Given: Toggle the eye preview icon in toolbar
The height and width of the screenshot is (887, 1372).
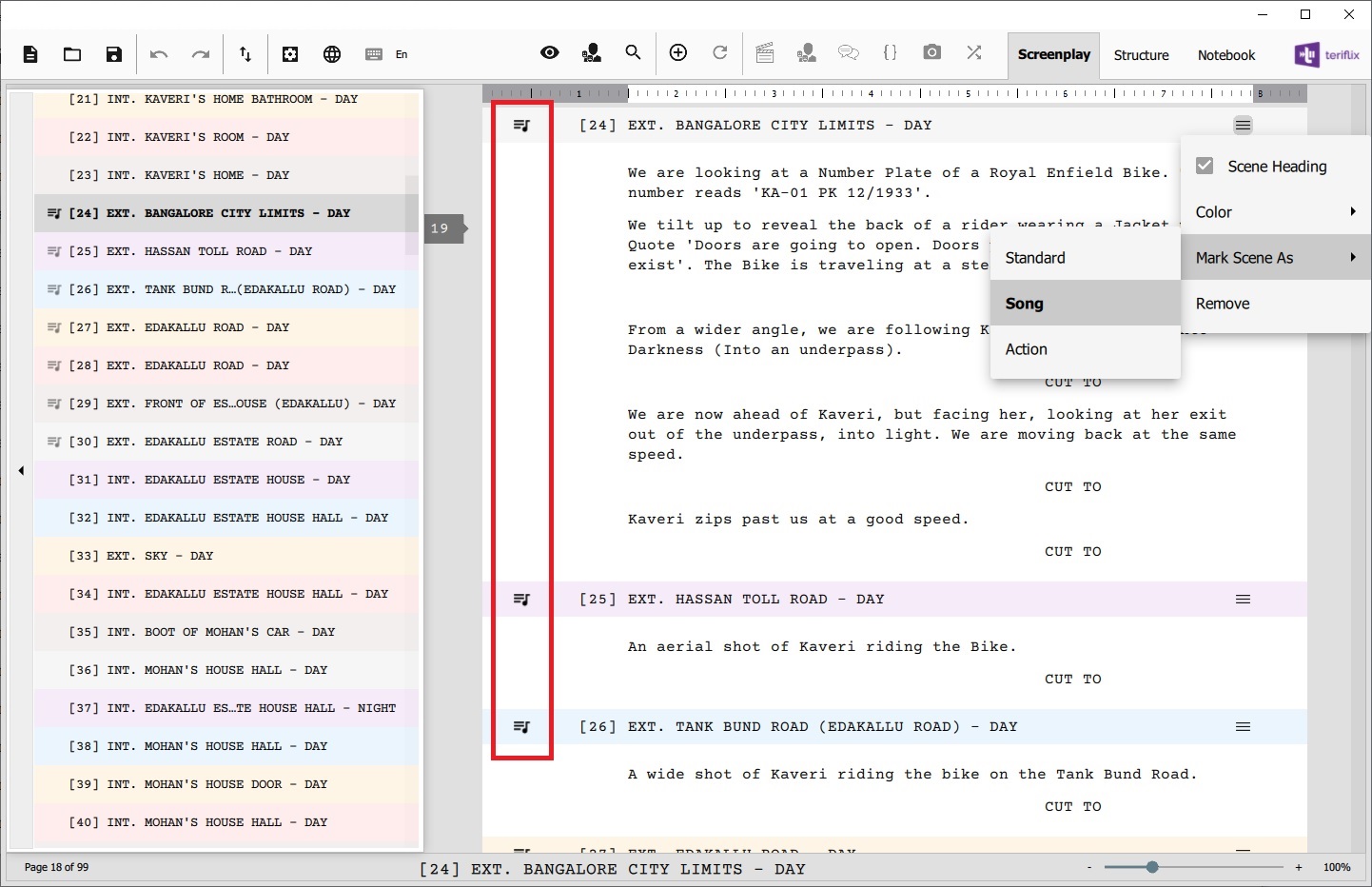Looking at the screenshot, I should (550, 52).
